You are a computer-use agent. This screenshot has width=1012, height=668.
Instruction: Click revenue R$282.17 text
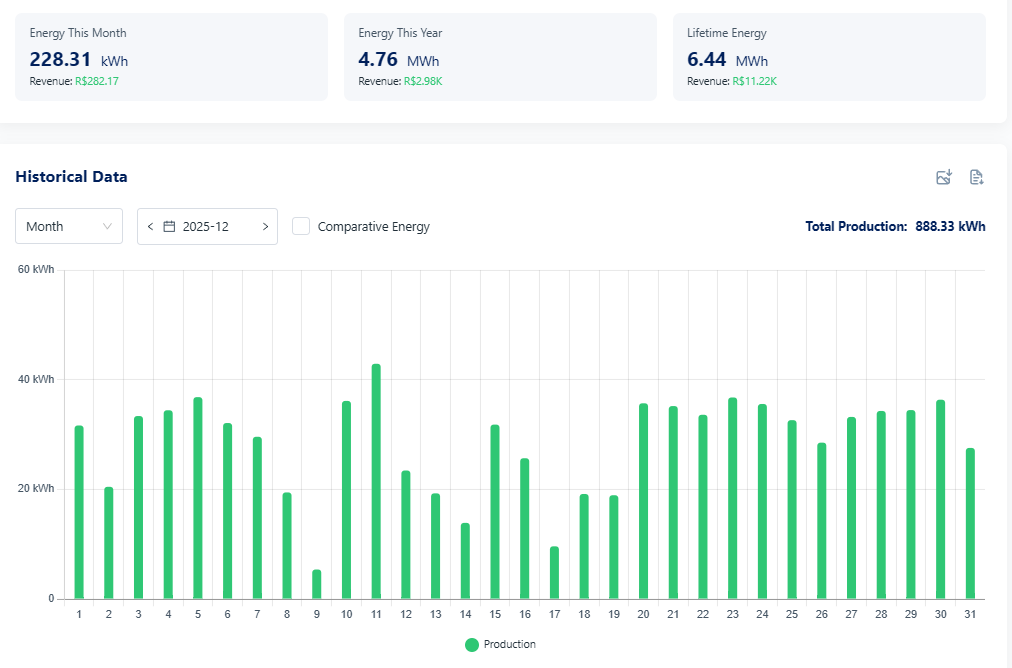tap(97, 81)
